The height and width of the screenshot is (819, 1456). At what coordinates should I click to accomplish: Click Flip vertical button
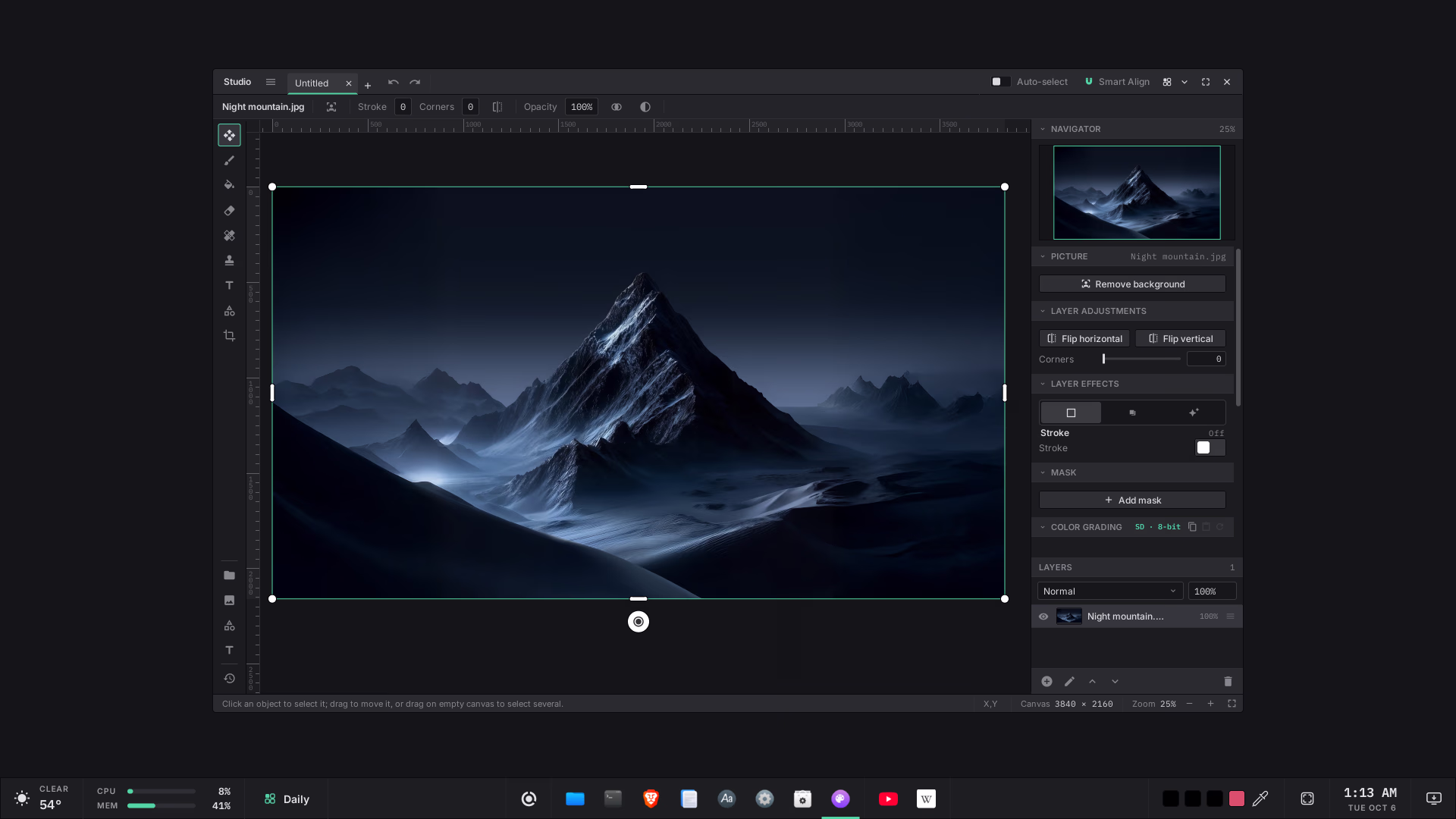tap(1181, 338)
